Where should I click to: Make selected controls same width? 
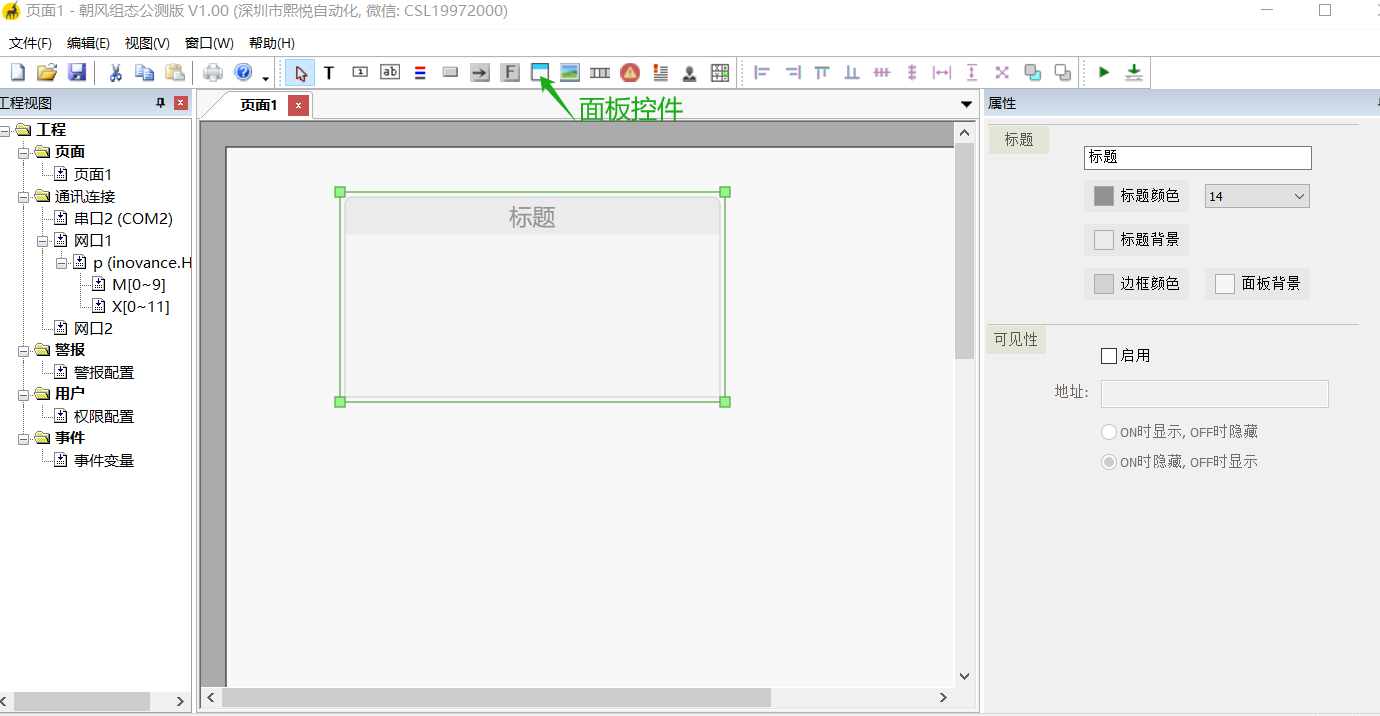point(942,72)
